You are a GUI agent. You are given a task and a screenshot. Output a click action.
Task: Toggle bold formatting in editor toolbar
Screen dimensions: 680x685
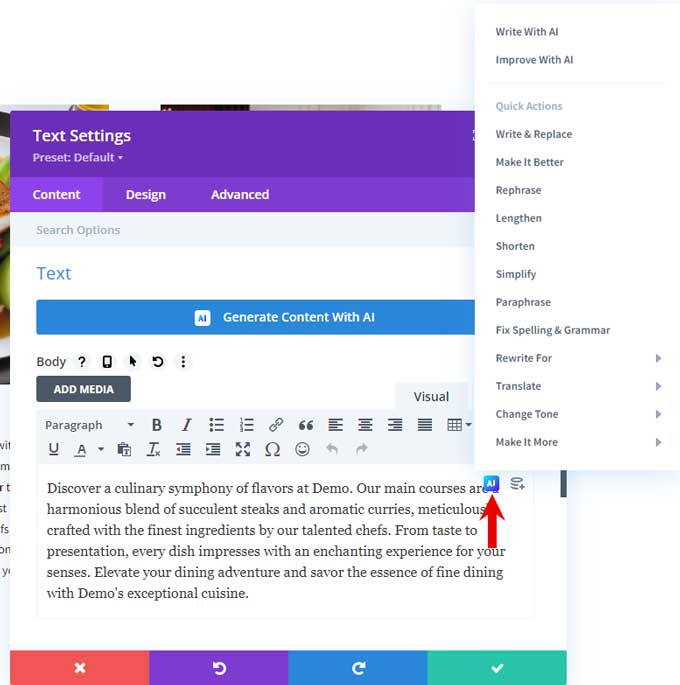tap(156, 425)
